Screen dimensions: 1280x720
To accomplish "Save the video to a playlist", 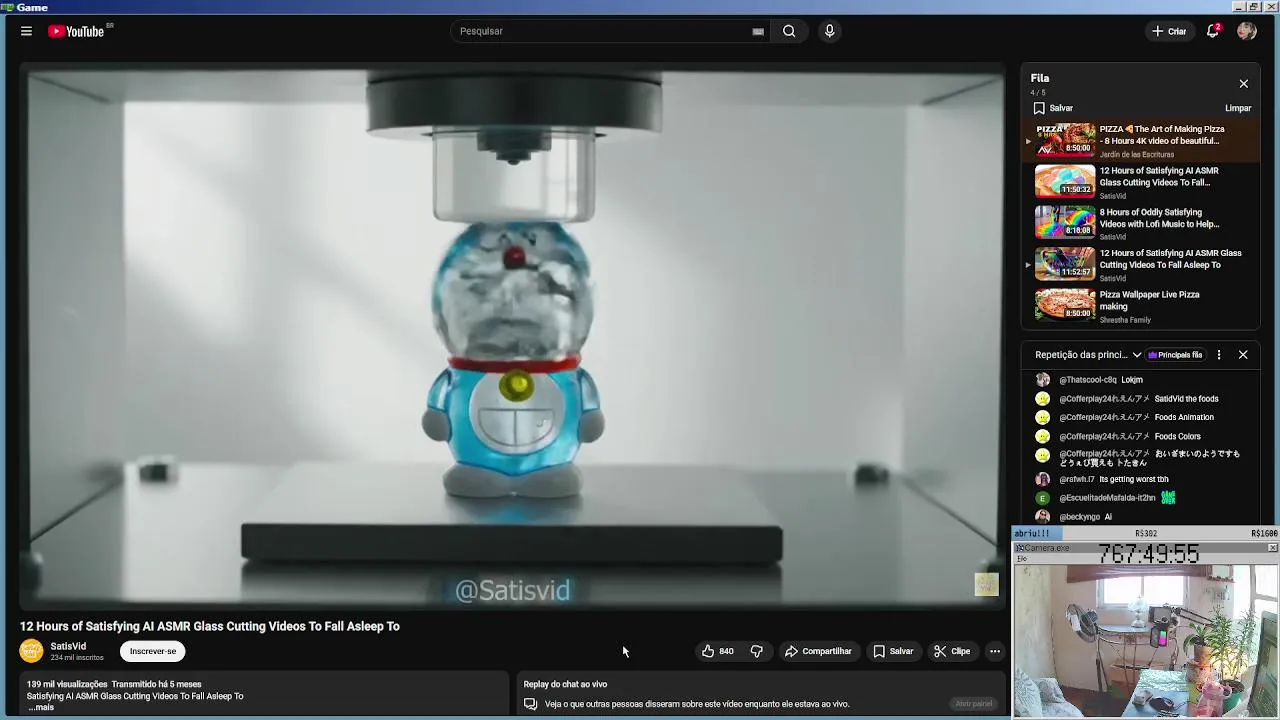I will click(x=893, y=651).
